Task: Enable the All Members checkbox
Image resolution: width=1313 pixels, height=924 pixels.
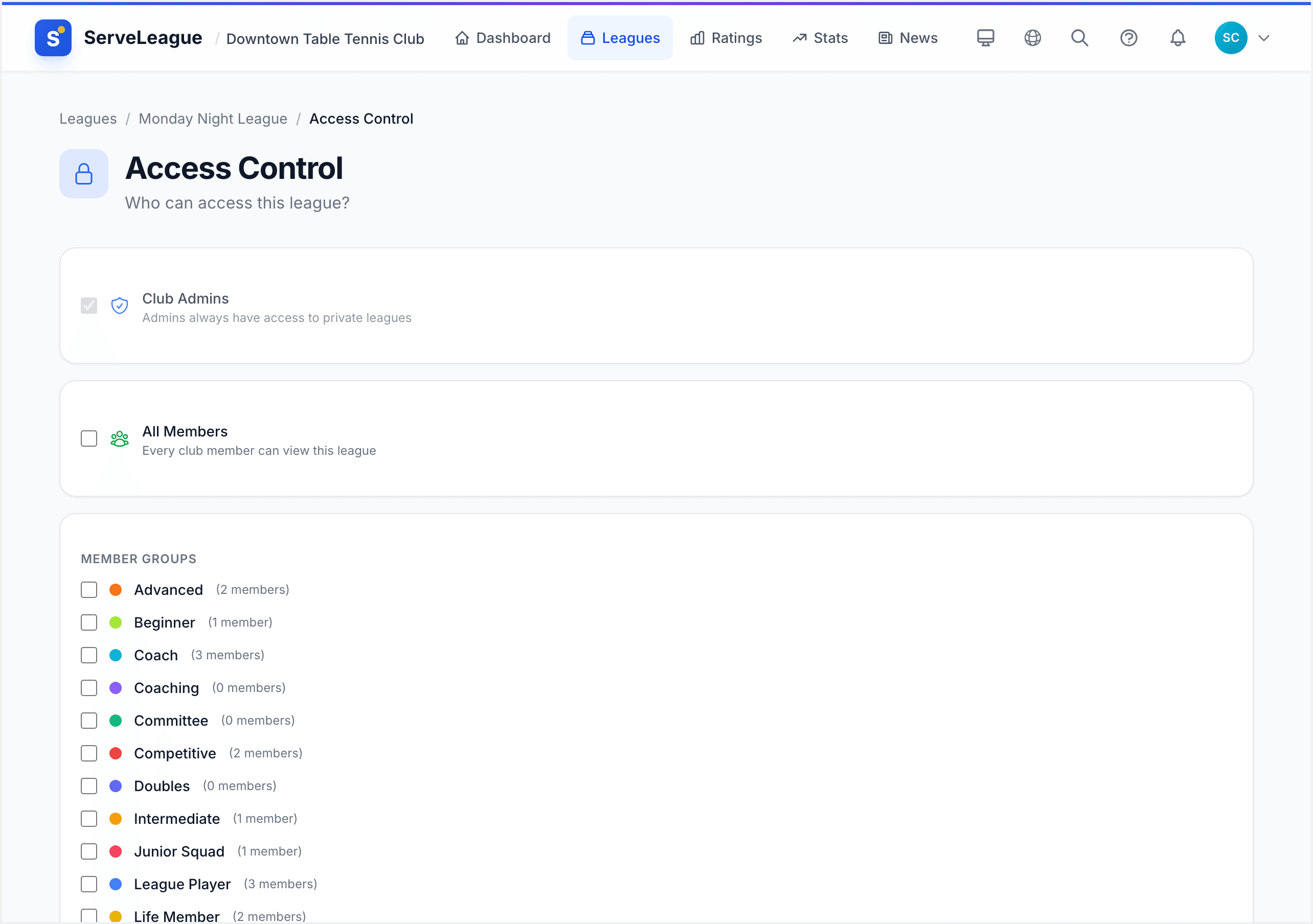Action: pos(88,438)
